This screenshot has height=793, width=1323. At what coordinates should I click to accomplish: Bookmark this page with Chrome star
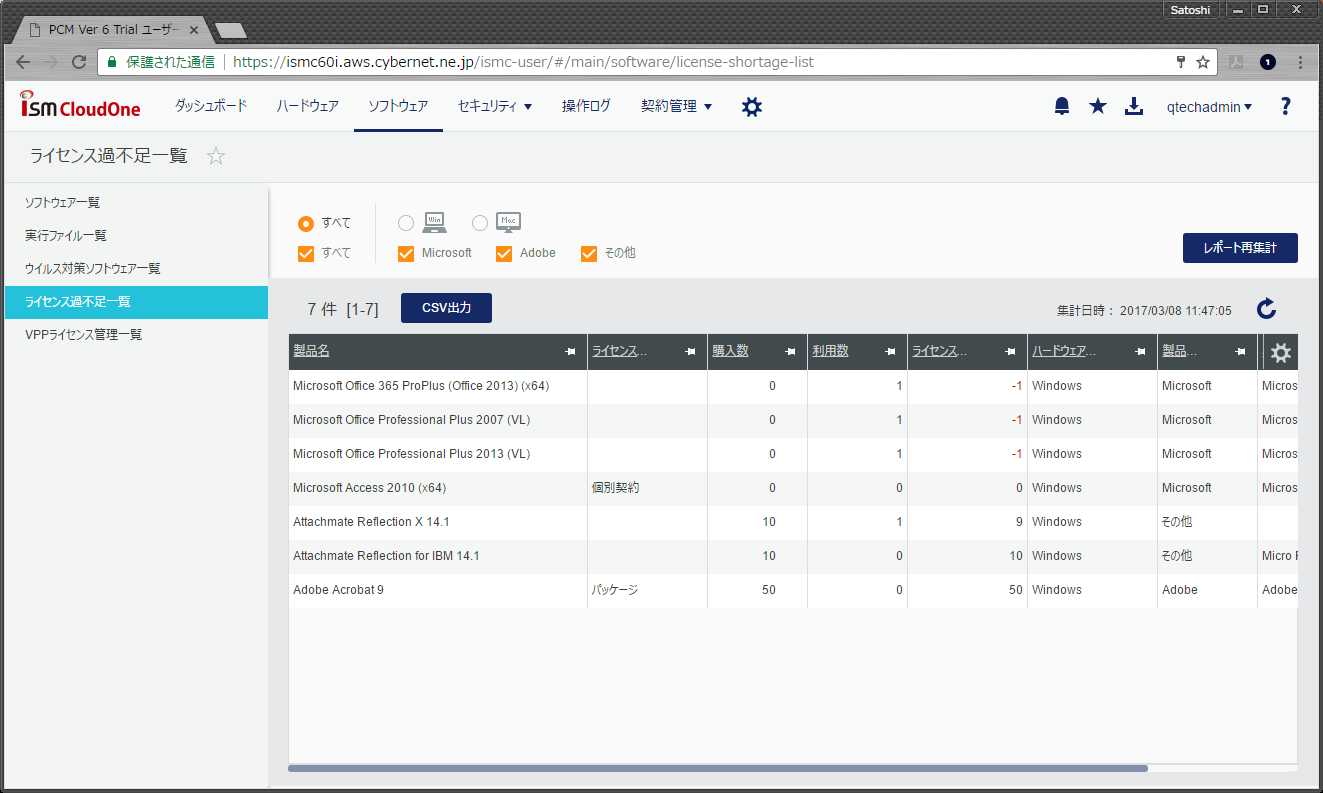(x=1203, y=62)
